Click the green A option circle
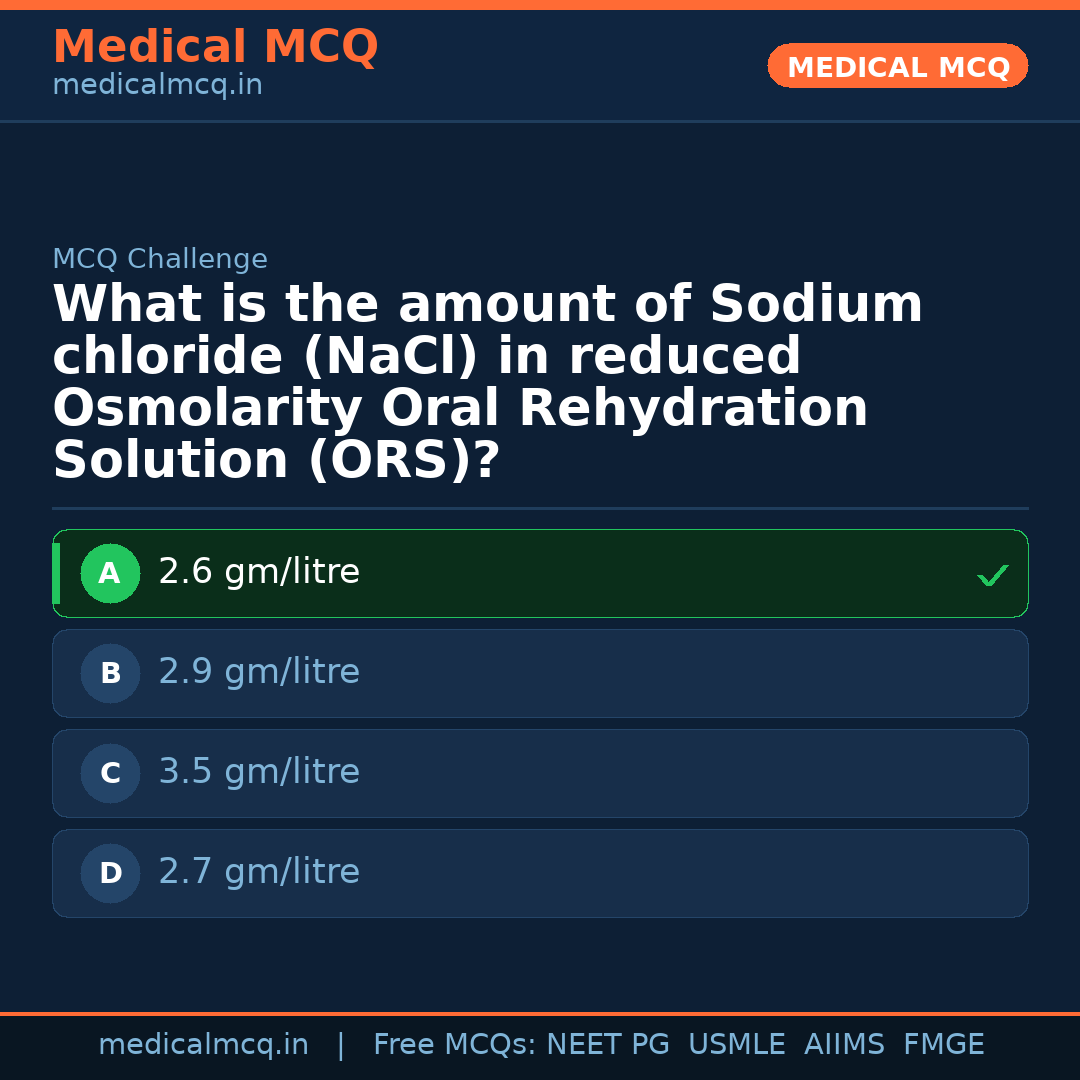The width and height of the screenshot is (1080, 1080). click(110, 574)
